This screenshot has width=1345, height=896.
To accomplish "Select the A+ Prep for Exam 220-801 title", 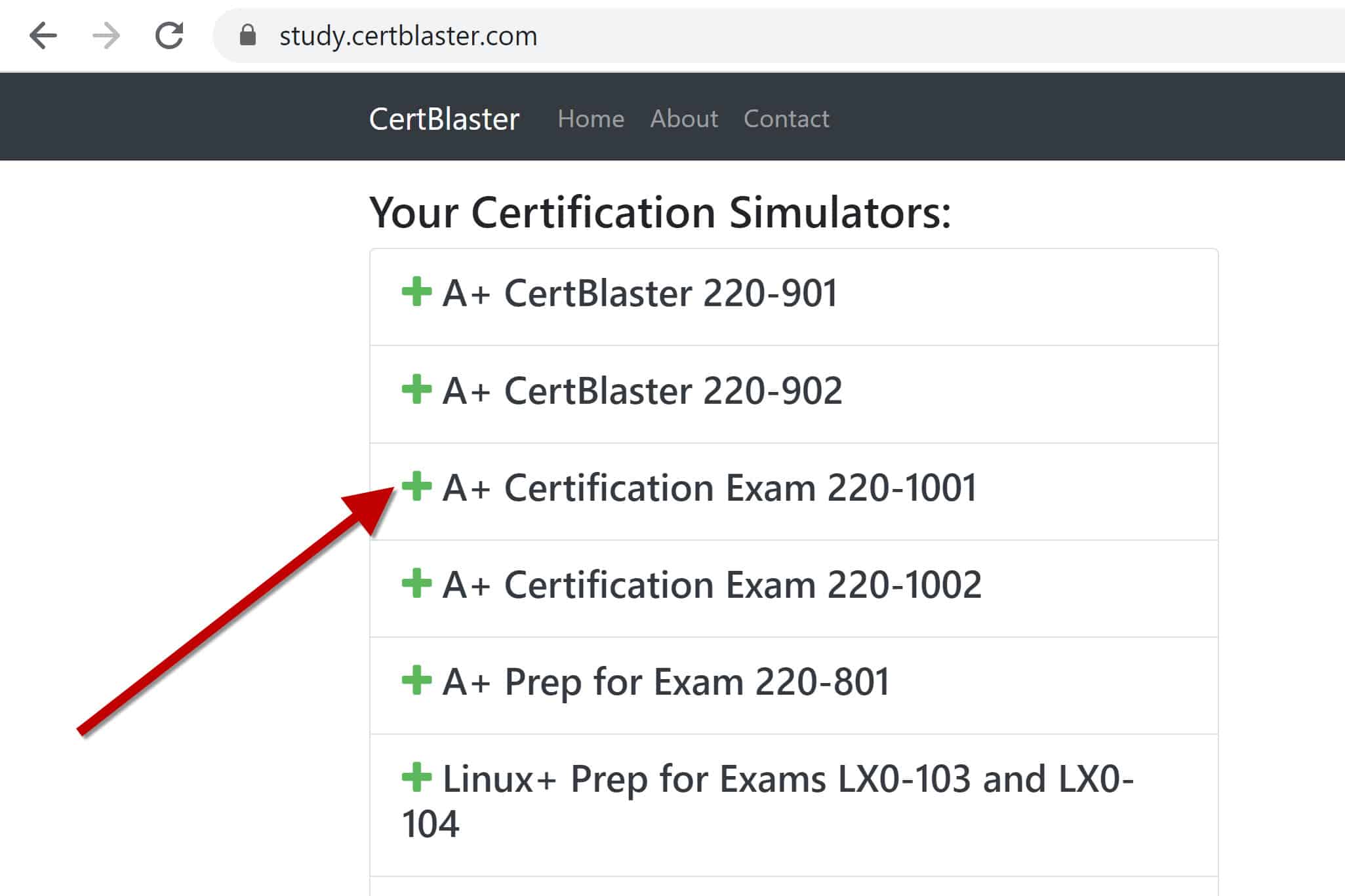I will coord(666,682).
